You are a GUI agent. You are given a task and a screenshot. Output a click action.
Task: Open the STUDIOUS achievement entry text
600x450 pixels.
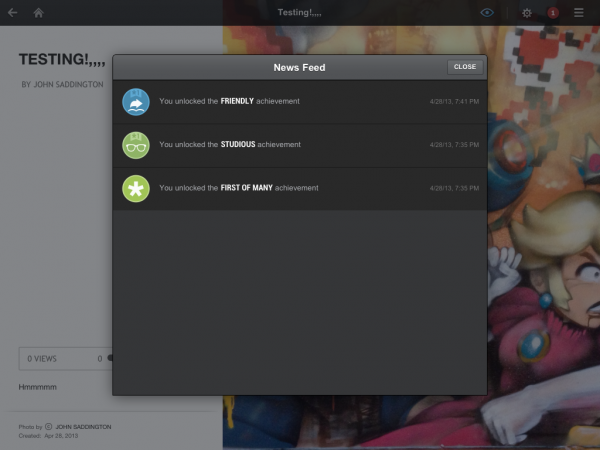(x=230, y=145)
